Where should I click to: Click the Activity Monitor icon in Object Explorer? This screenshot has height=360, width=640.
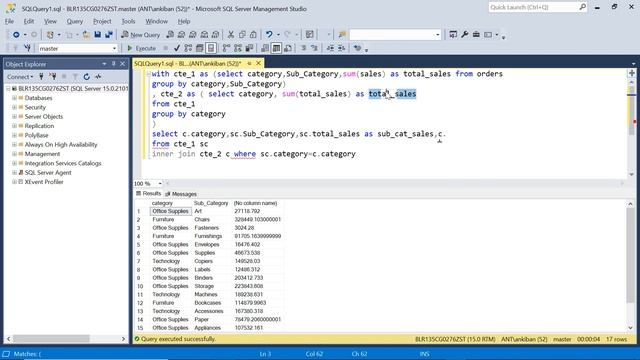(98, 76)
